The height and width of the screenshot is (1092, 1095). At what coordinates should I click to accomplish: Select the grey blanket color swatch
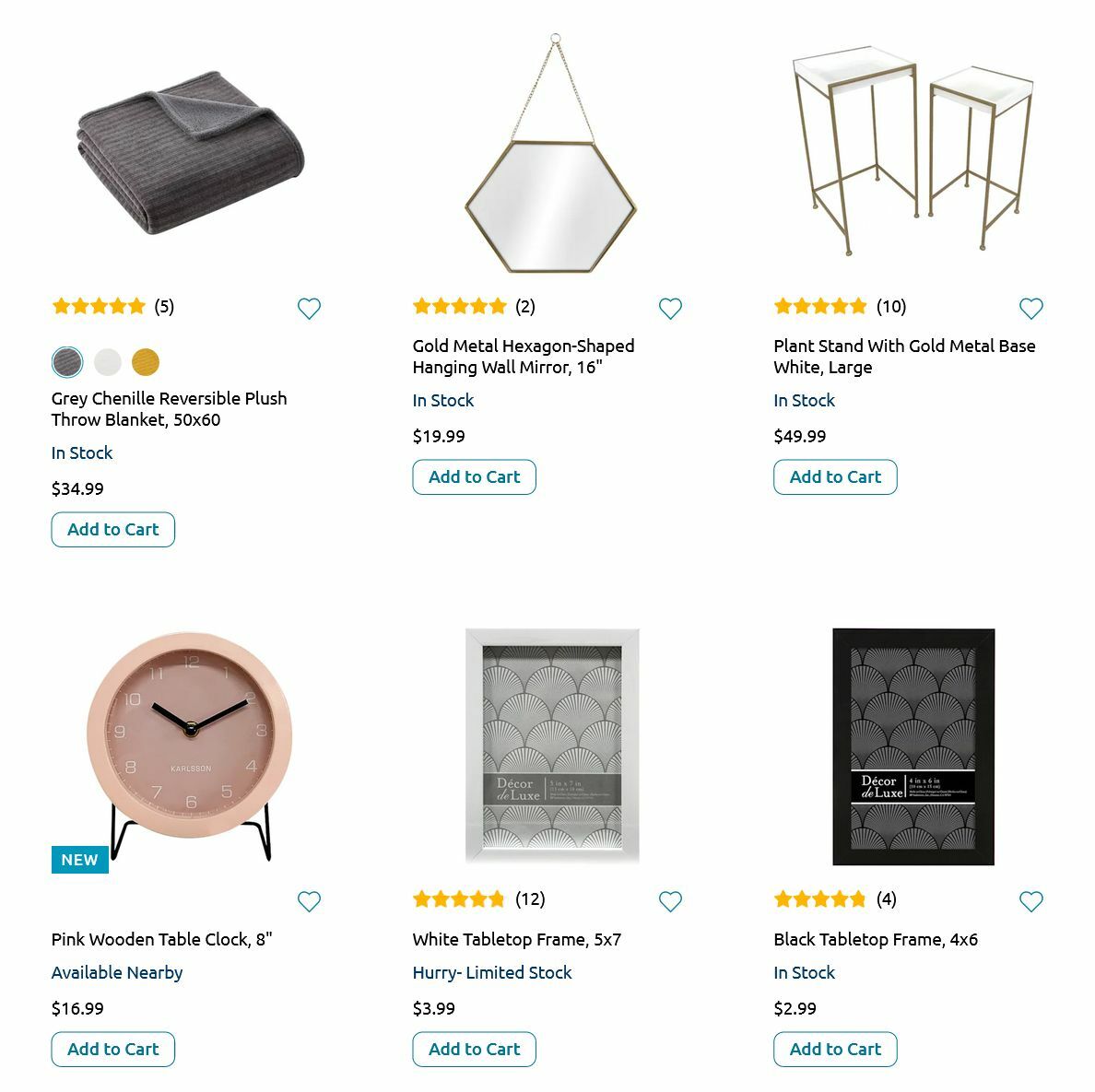pos(67,362)
